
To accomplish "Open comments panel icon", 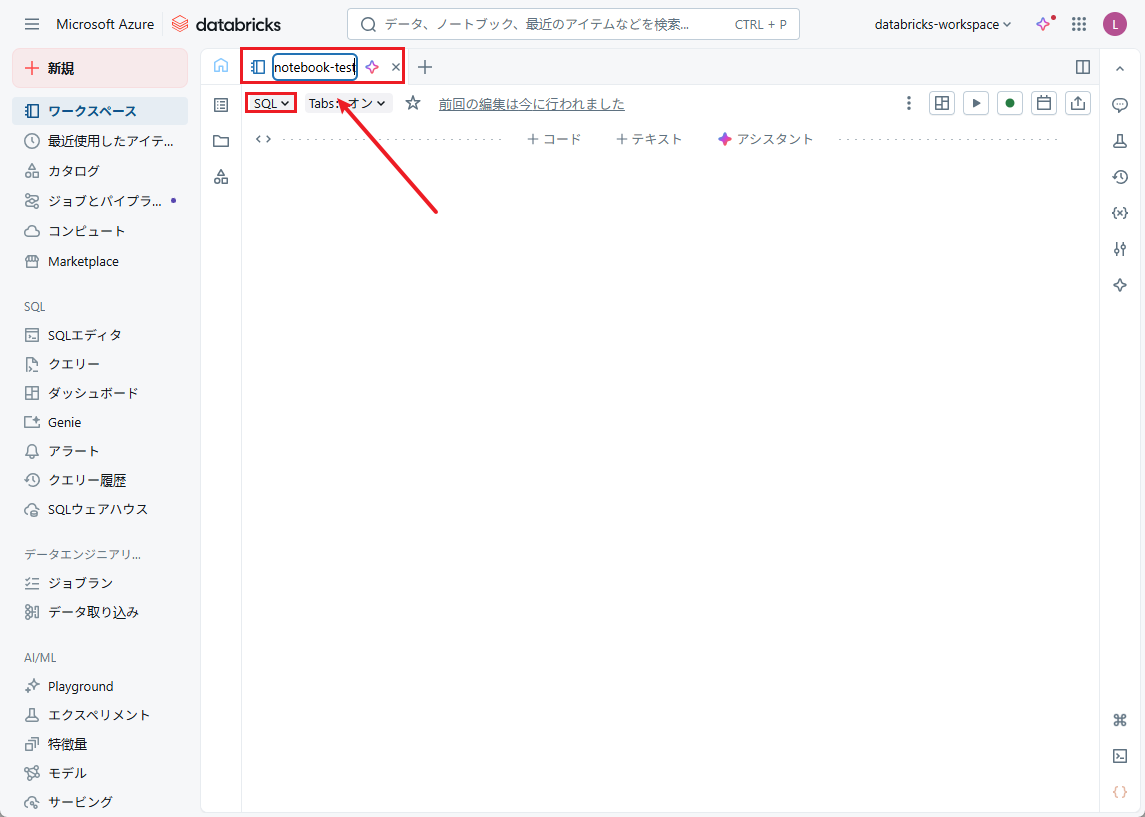I will 1119,105.
